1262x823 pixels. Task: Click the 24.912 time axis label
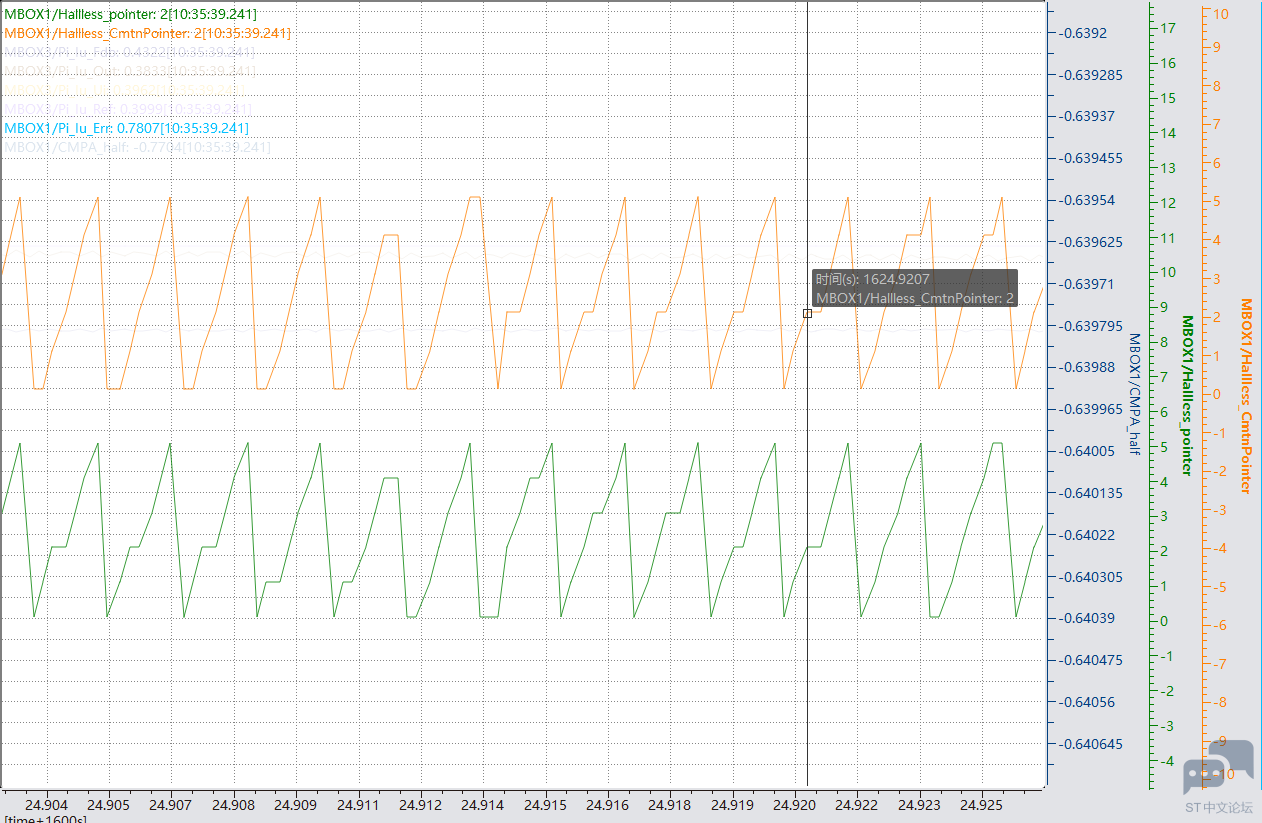pos(421,804)
